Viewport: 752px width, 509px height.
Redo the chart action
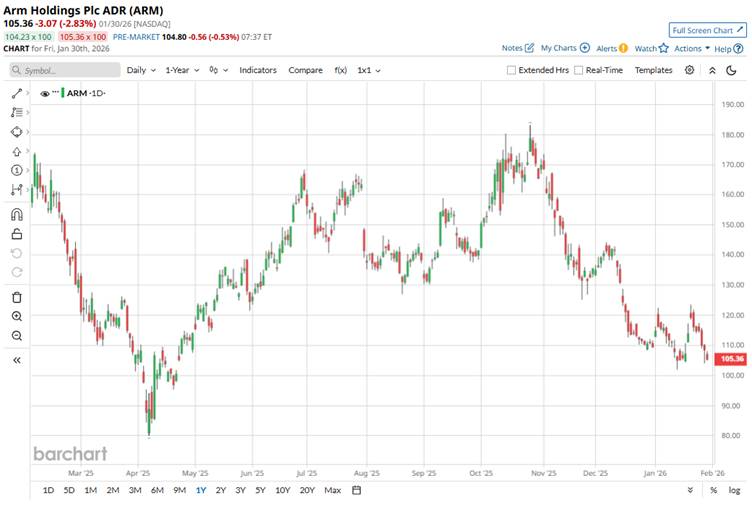coord(17,272)
